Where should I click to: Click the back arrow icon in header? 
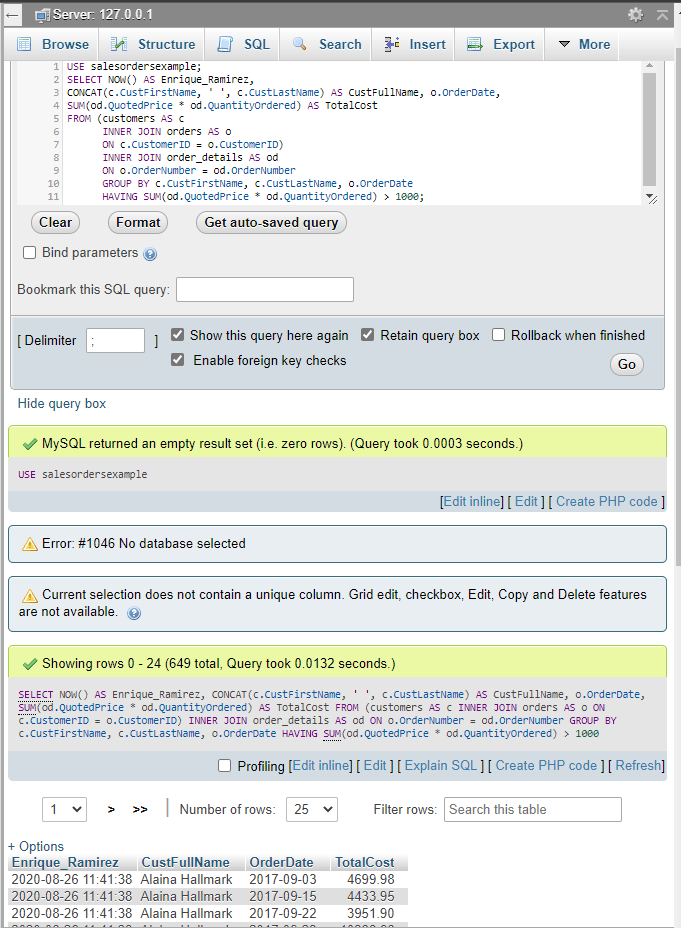coord(12,15)
